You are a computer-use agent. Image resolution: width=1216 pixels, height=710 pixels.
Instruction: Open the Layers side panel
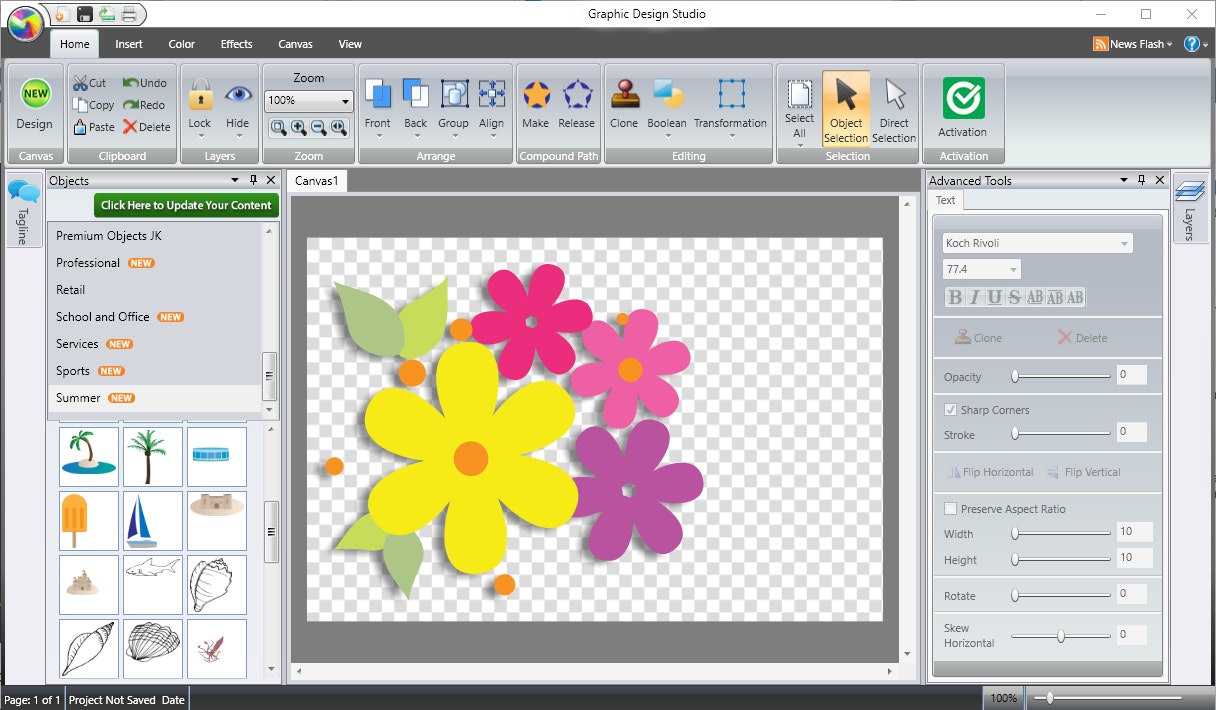tap(1190, 207)
